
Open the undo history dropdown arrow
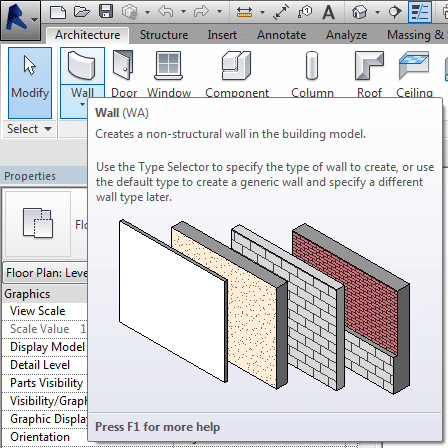[x=183, y=11]
